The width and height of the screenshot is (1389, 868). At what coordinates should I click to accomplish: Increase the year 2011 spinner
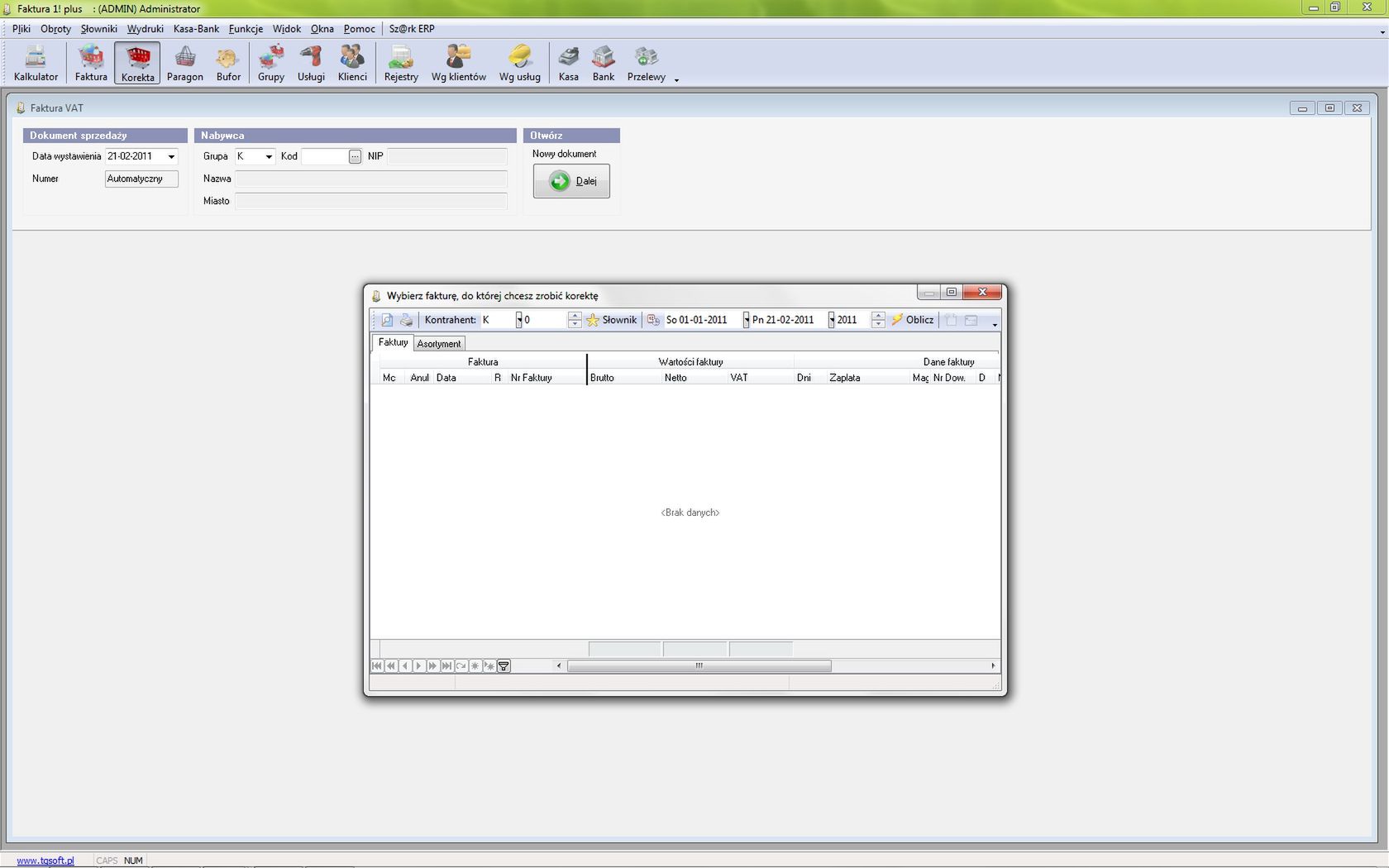(878, 316)
